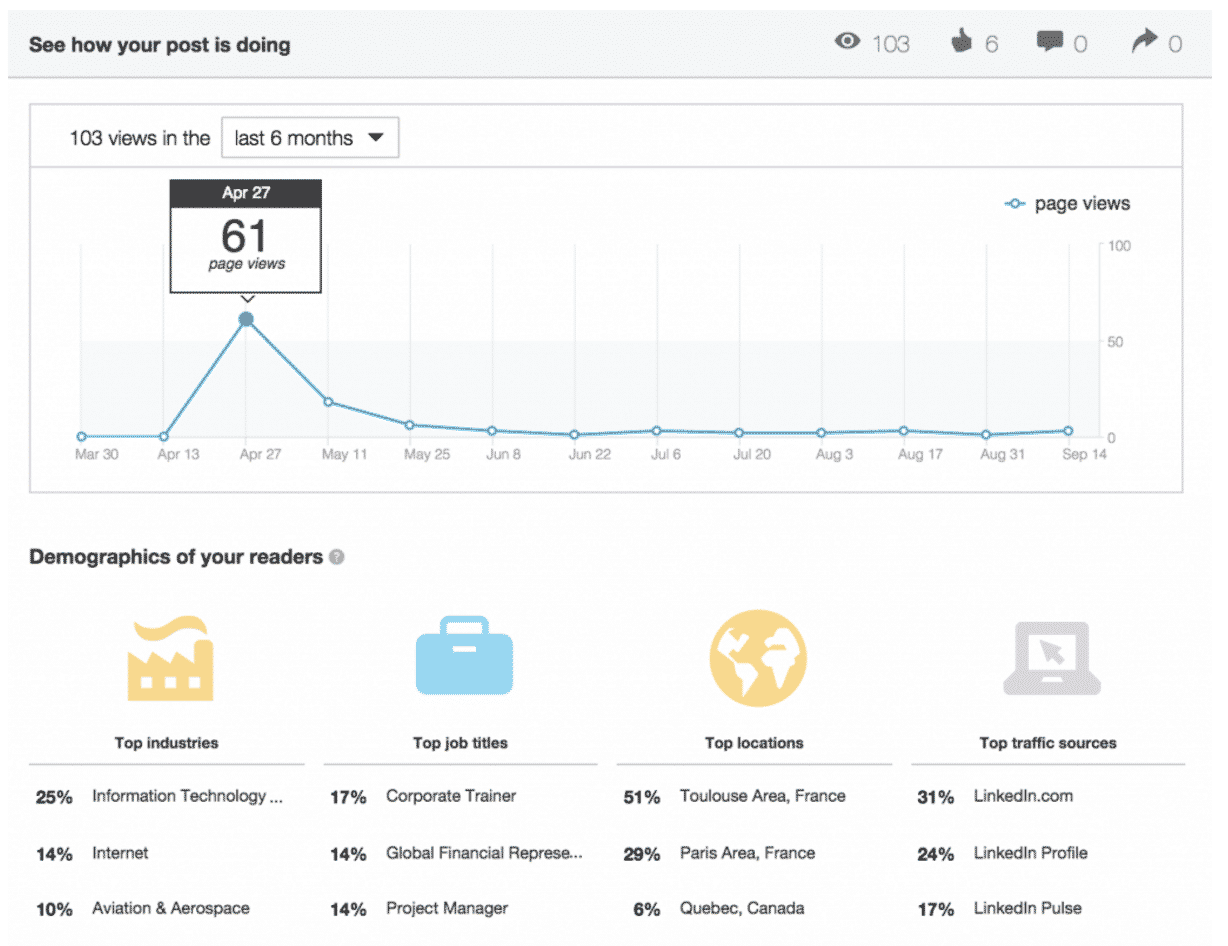Click LinkedIn Pulse traffic source
The width and height of the screenshot is (1228, 946).
tap(1027, 908)
